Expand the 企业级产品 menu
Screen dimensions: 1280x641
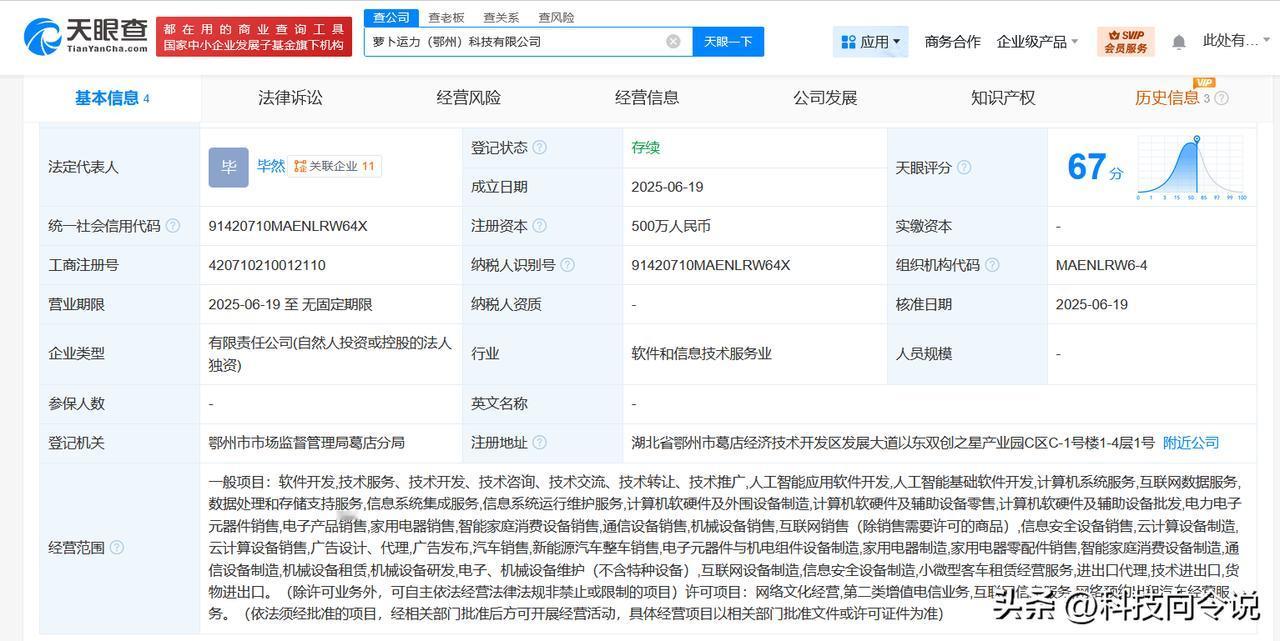click(x=1037, y=41)
